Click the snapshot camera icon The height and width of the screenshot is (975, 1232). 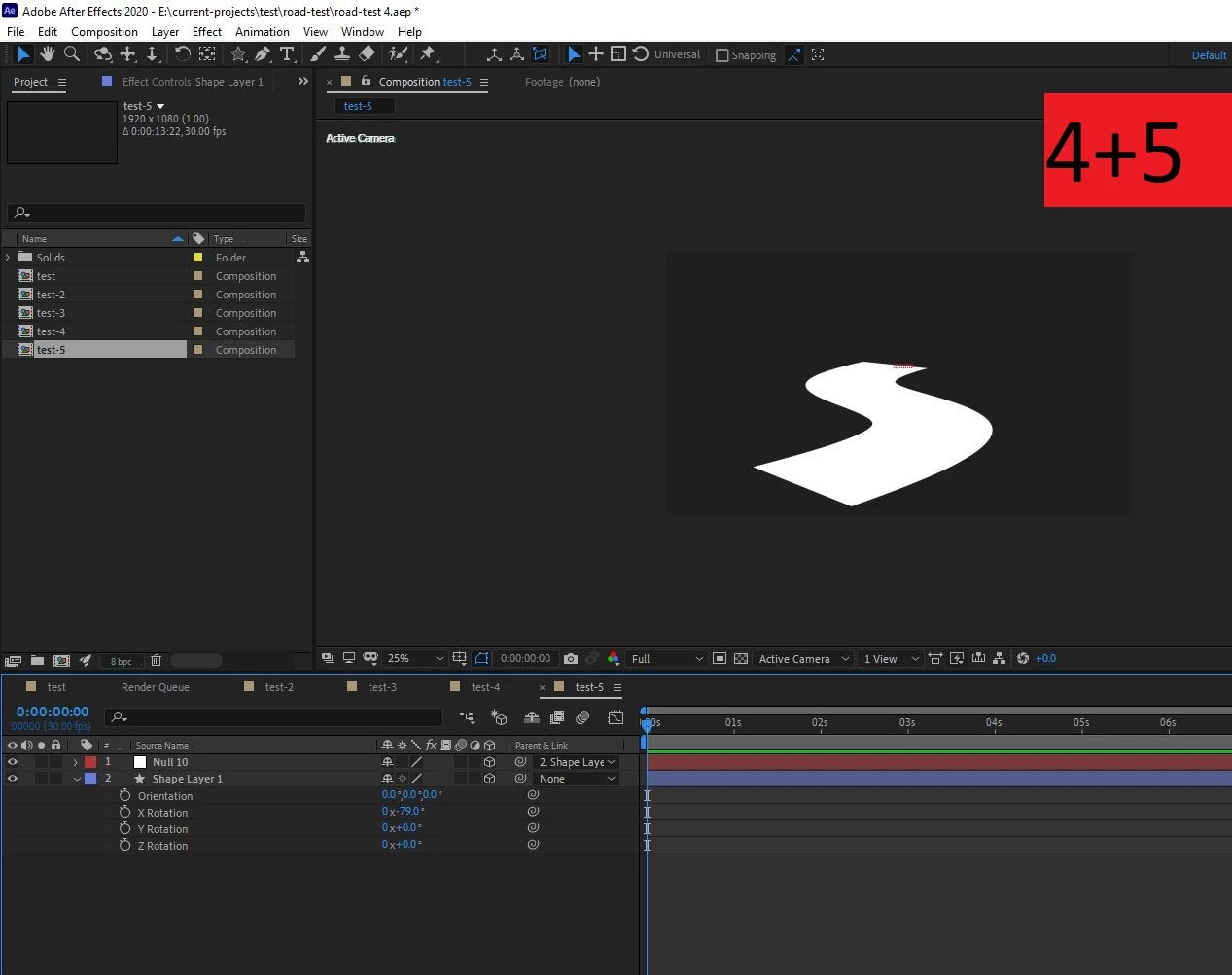[571, 658]
